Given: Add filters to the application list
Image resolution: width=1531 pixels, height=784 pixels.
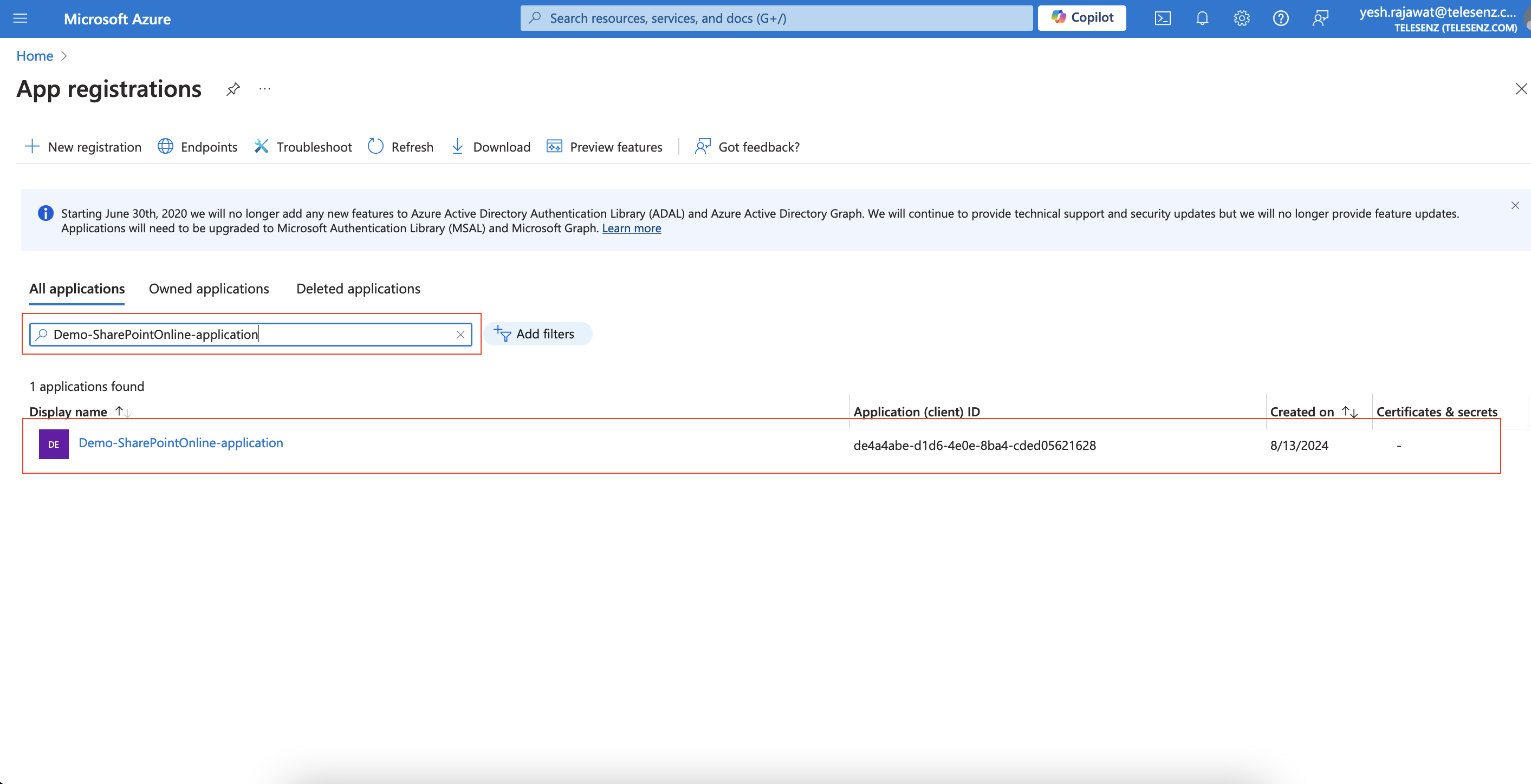Looking at the screenshot, I should (x=537, y=334).
